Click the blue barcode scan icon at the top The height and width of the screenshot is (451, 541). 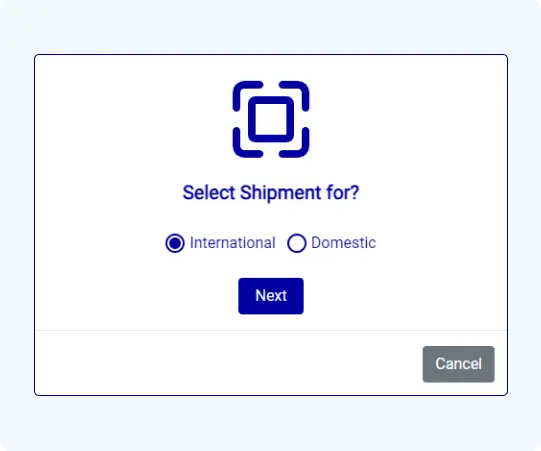[271, 119]
